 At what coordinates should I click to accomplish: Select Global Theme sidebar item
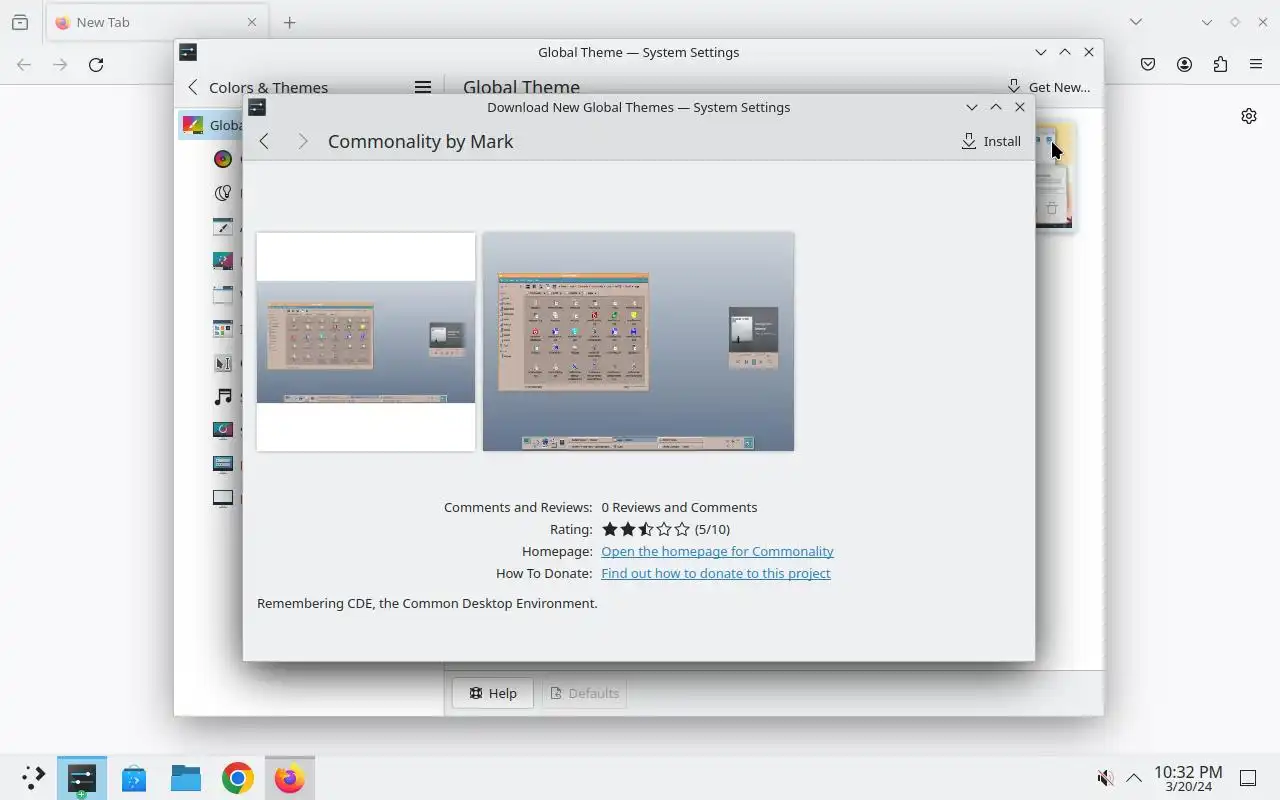pyautogui.click(x=211, y=125)
